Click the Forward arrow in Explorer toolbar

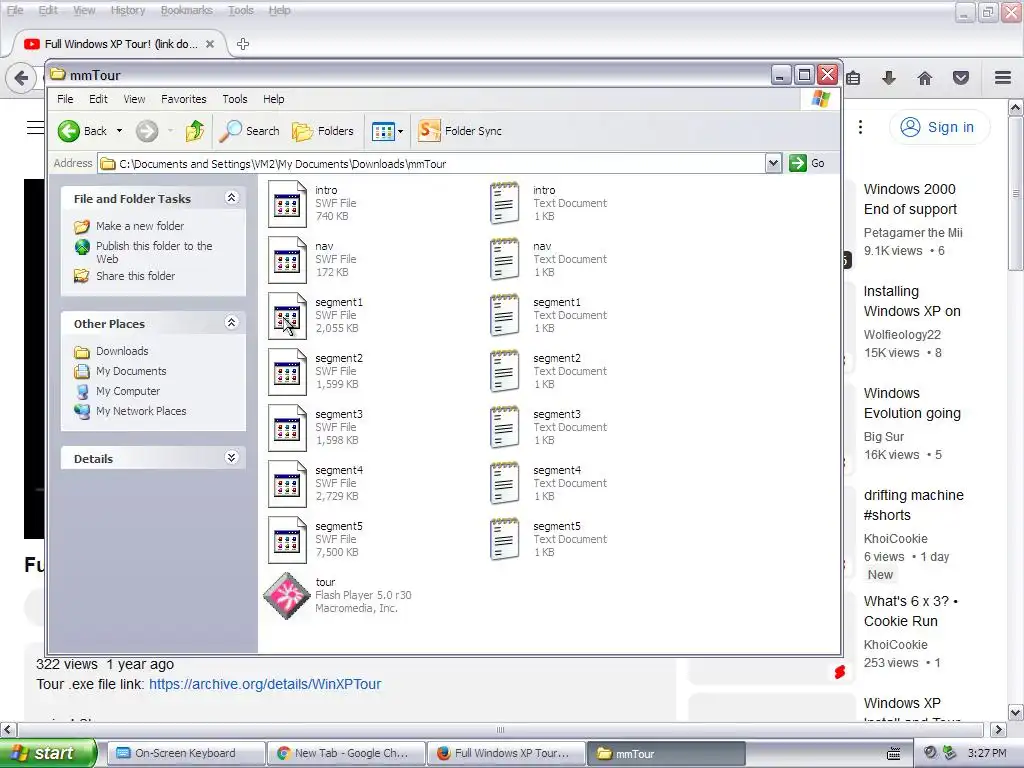[147, 131]
